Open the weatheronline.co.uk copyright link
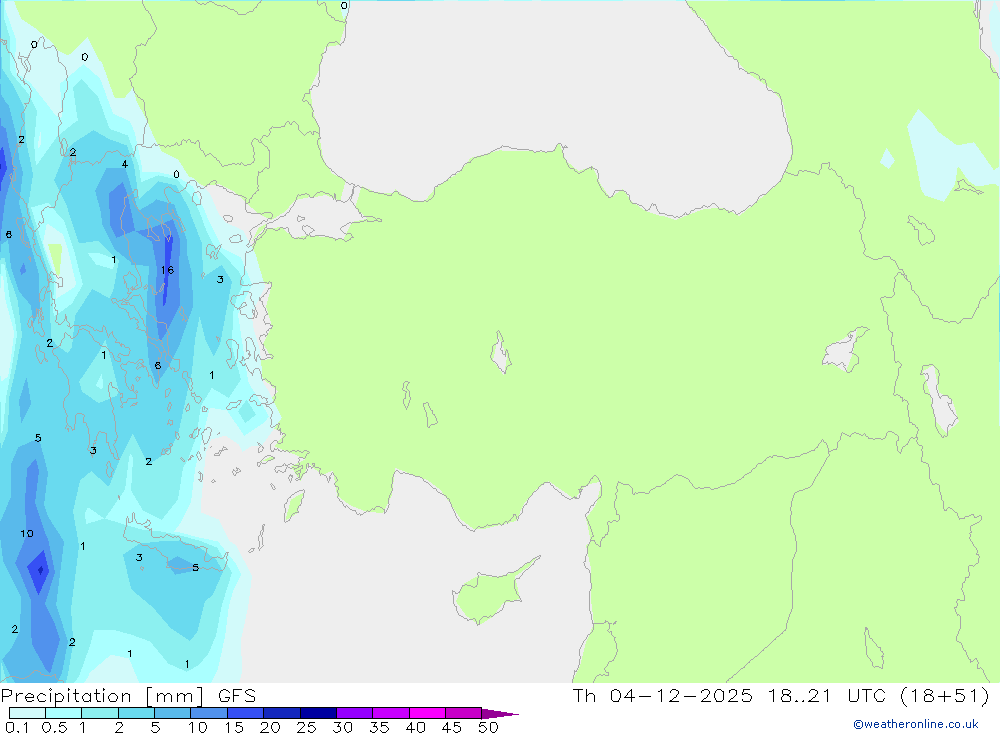The width and height of the screenshot is (1000, 733). tap(916, 724)
